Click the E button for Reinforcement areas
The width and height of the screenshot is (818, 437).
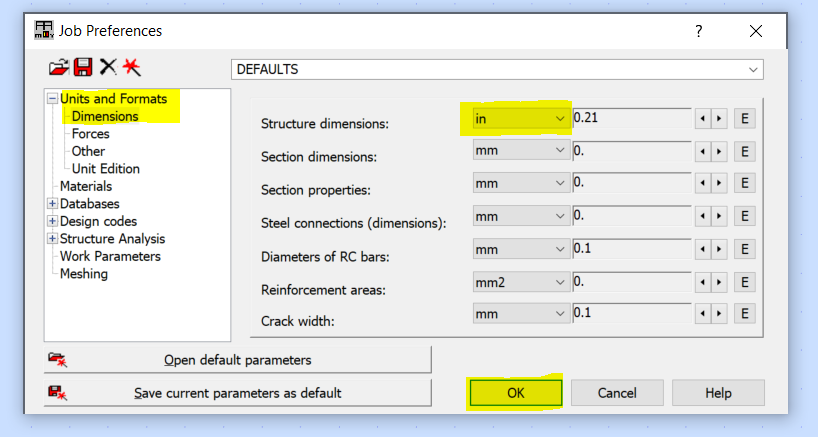pyautogui.click(x=744, y=281)
